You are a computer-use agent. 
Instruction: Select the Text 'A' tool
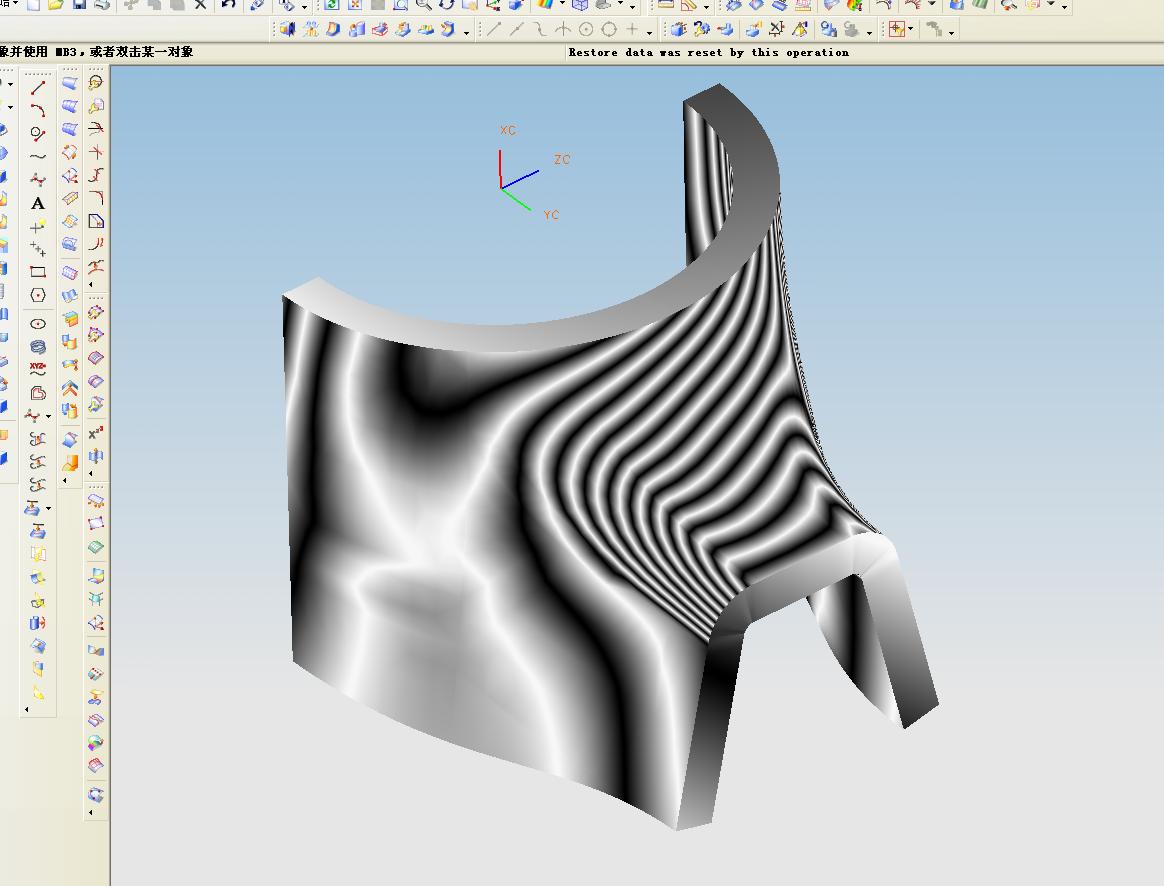(x=38, y=203)
